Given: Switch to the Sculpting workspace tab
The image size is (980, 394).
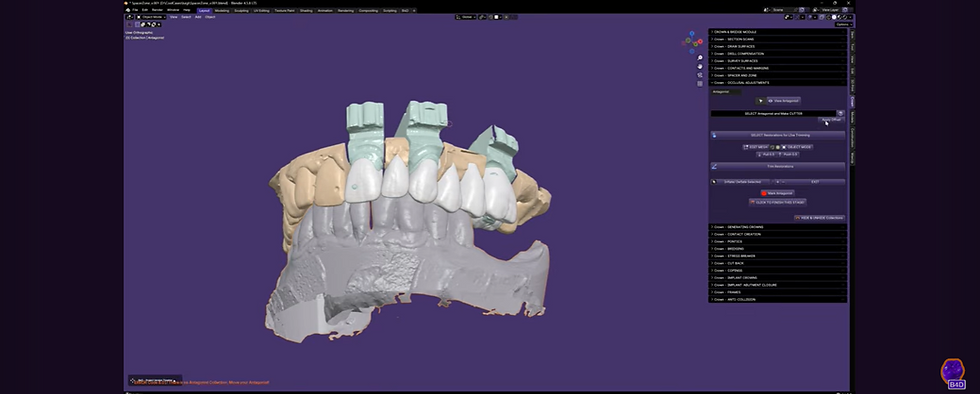Looking at the screenshot, I should (241, 10).
